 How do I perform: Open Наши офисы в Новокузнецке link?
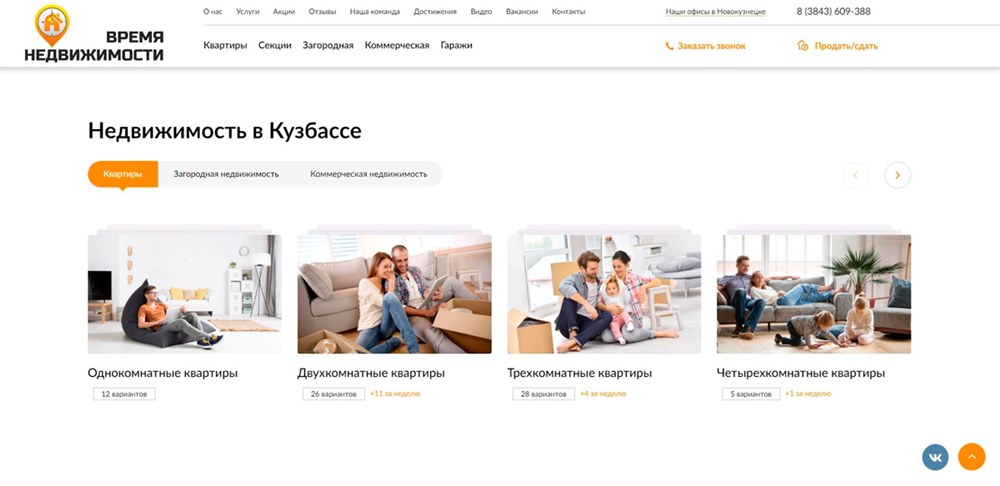click(717, 12)
